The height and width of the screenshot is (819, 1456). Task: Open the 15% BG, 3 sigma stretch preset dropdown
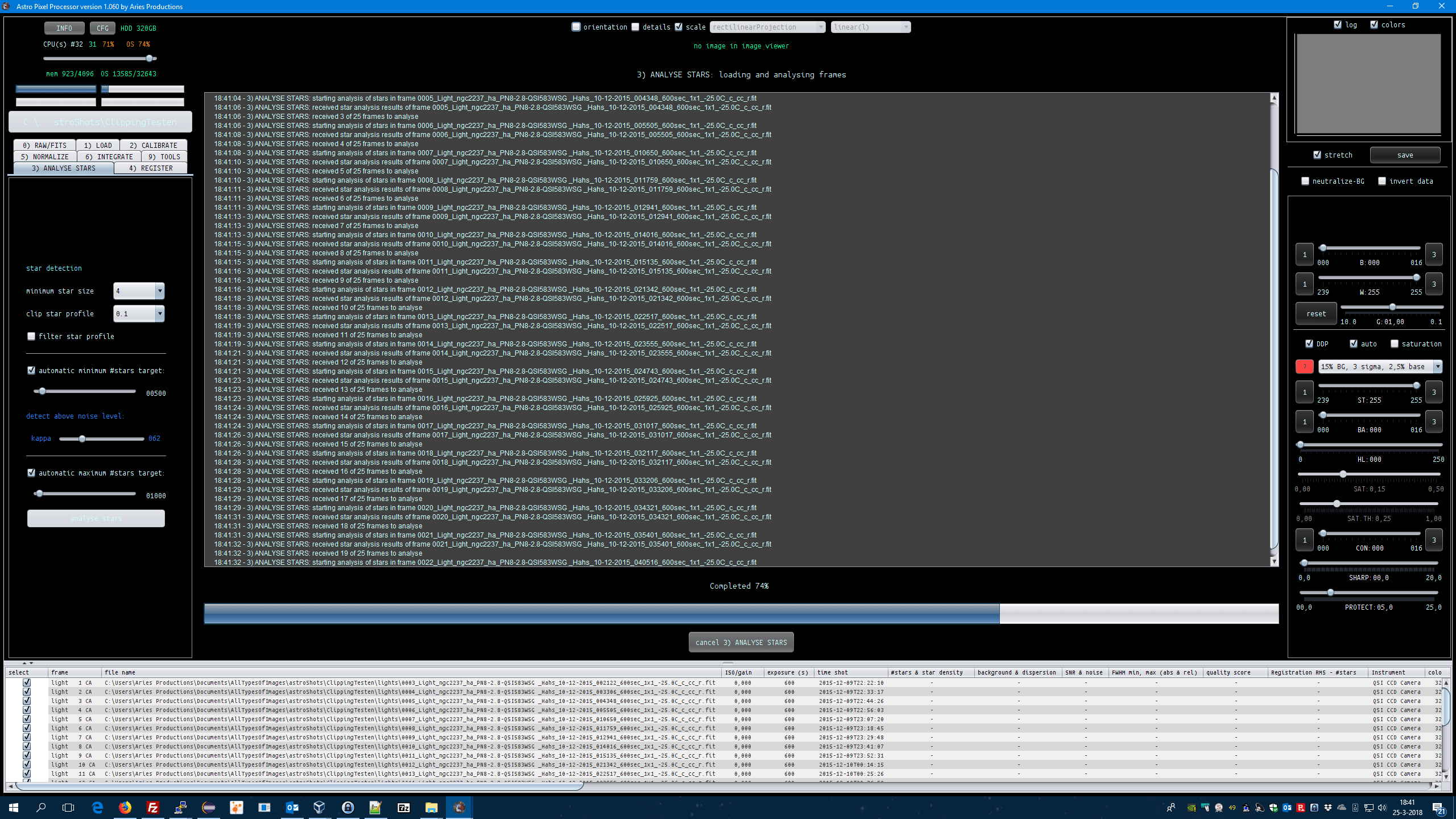(x=1437, y=367)
